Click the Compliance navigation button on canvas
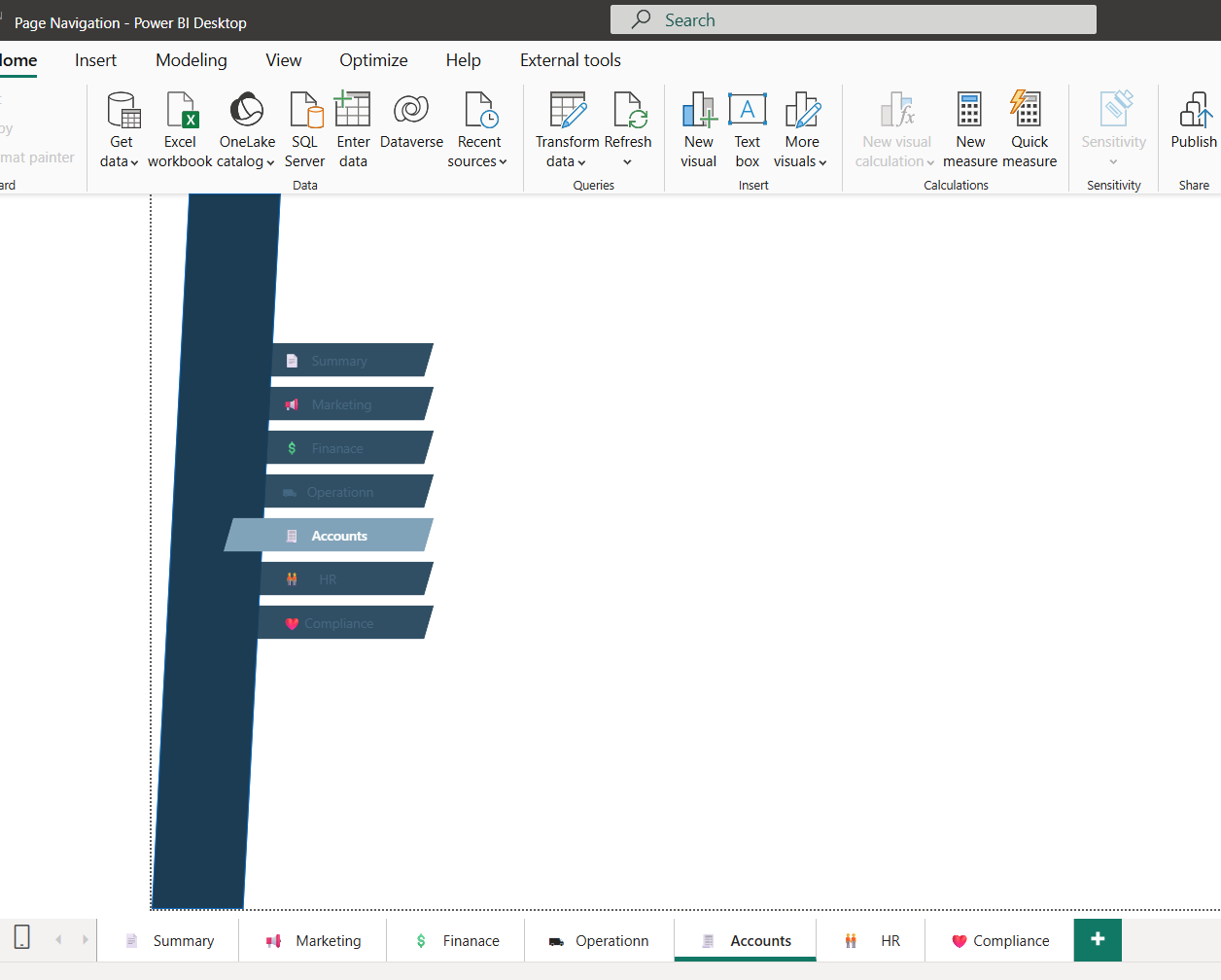This screenshot has width=1221, height=980. point(343,623)
